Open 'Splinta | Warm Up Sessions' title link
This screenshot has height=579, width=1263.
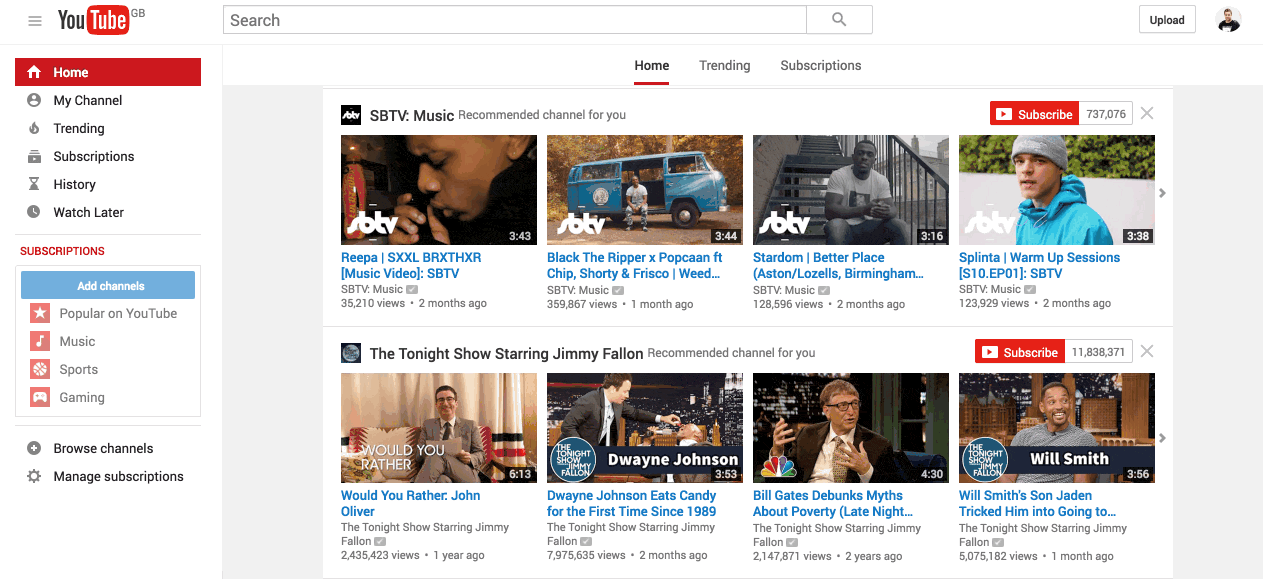[1040, 265]
